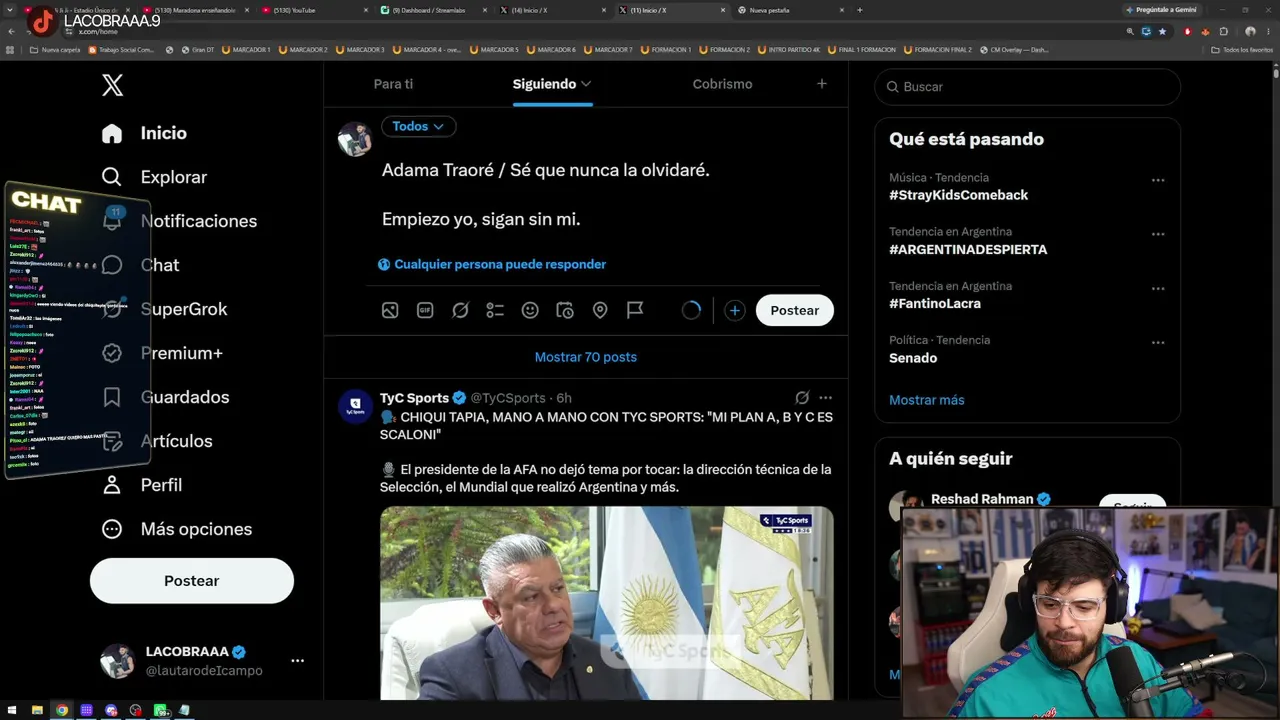Open the Windows Start menu
The width and height of the screenshot is (1280, 720).
(x=13, y=711)
